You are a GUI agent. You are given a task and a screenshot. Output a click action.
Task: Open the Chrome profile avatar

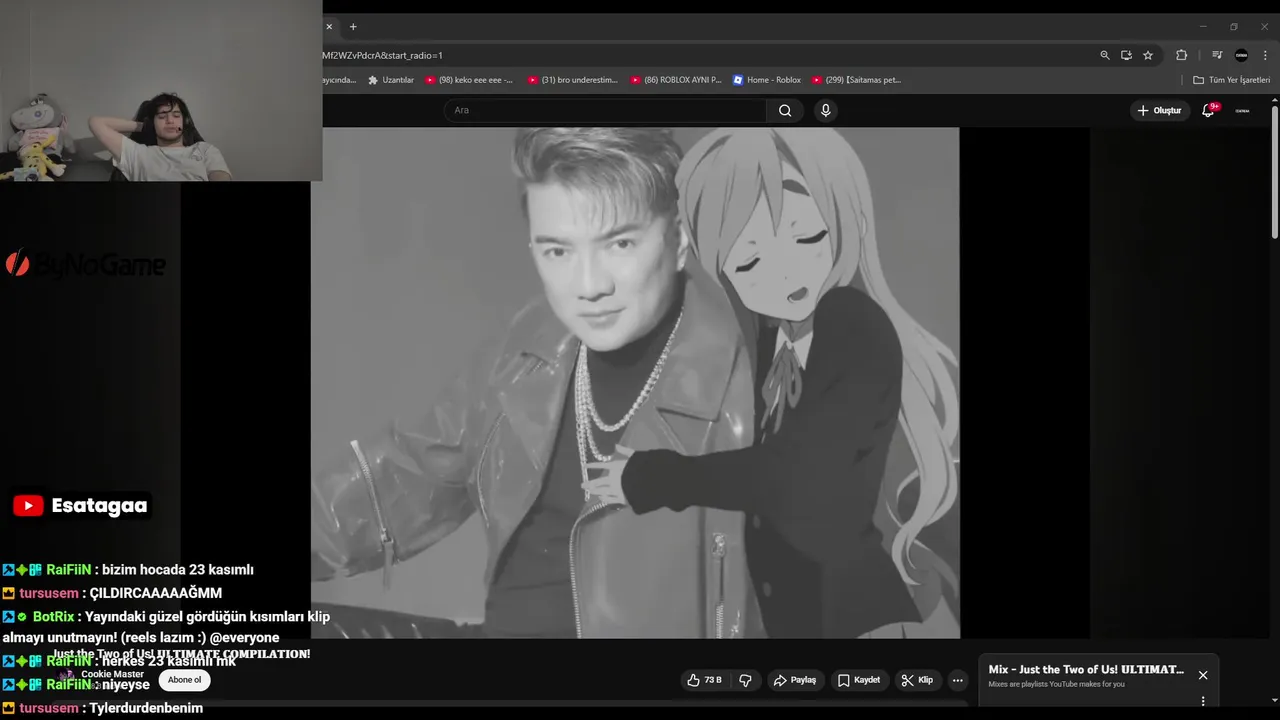click(x=1242, y=55)
